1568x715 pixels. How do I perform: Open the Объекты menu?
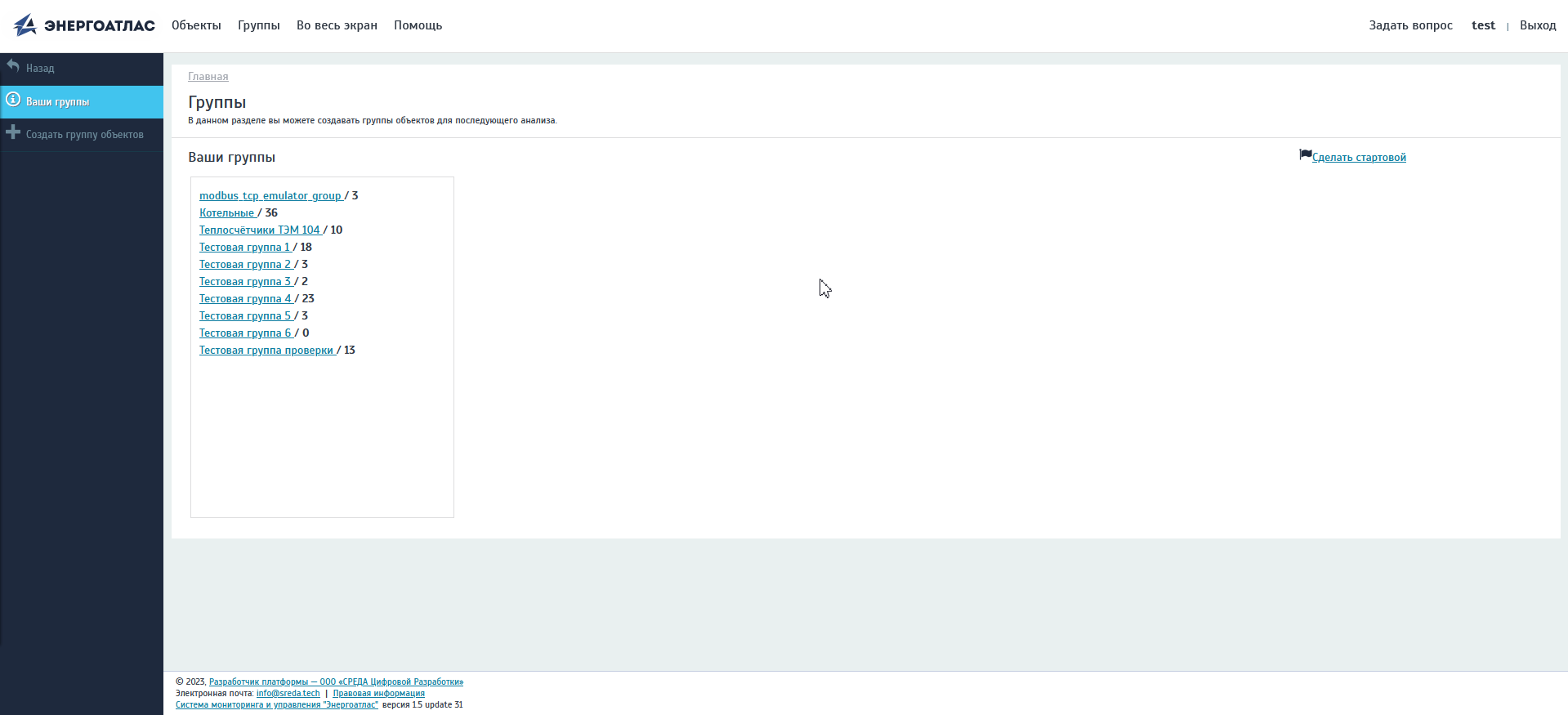[196, 25]
